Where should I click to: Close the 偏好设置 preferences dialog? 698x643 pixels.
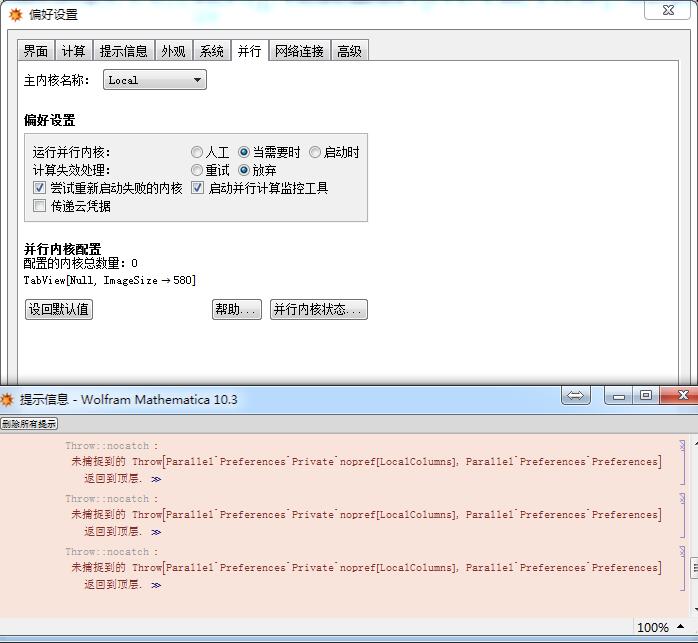(668, 10)
